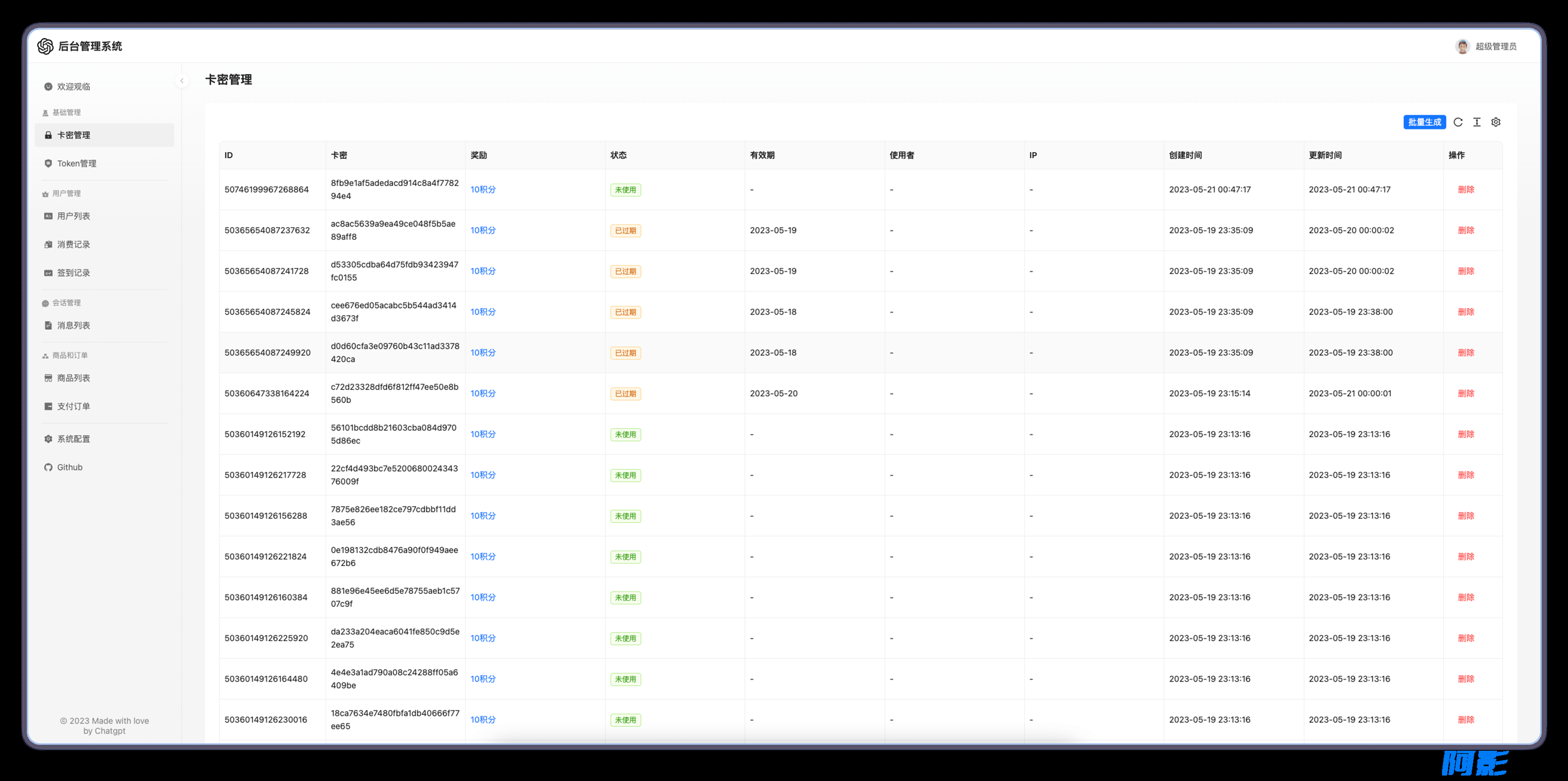Click 10积分 reward in row 50365654087245824

pyautogui.click(x=483, y=312)
